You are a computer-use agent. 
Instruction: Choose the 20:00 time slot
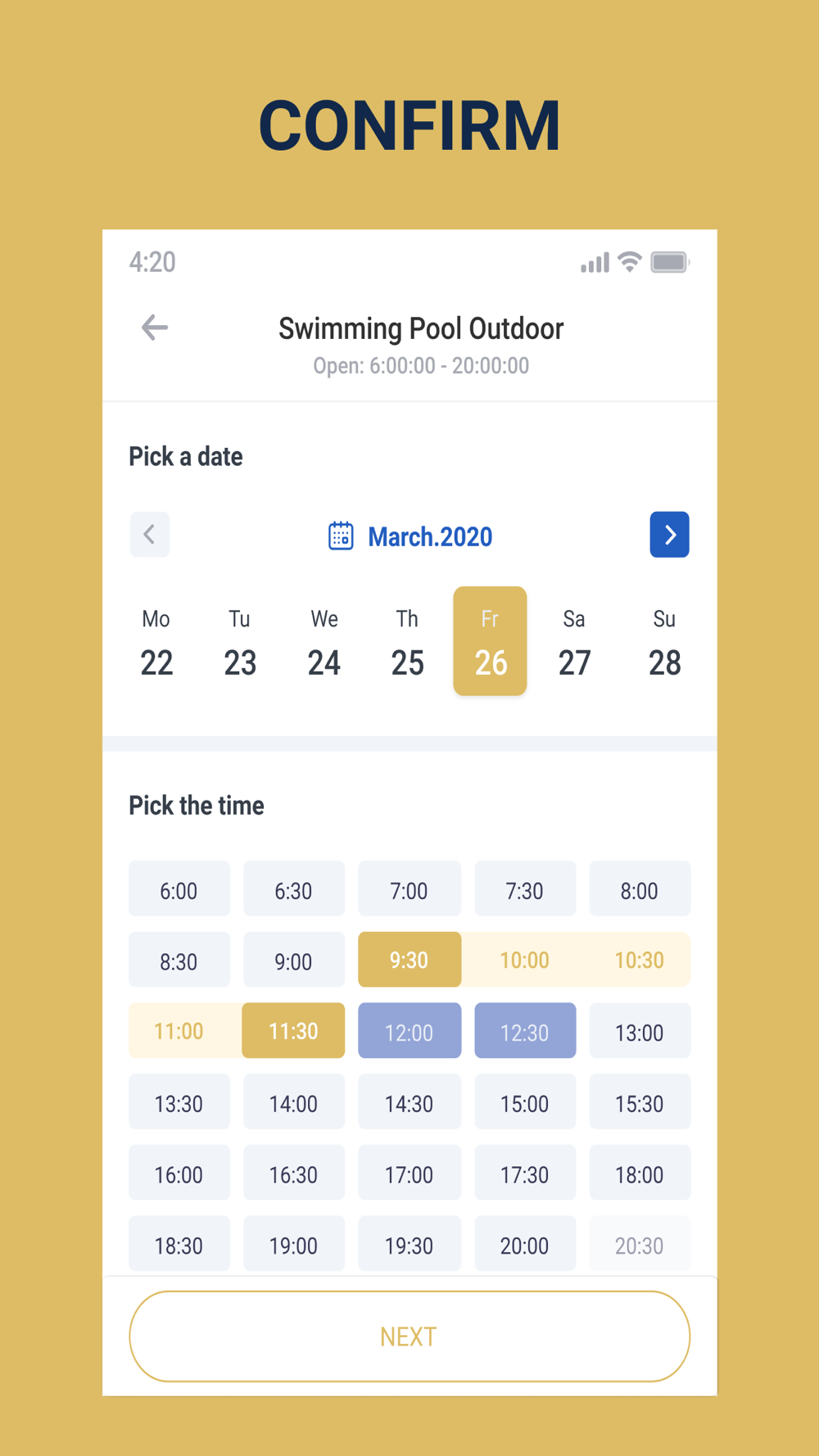[524, 1245]
